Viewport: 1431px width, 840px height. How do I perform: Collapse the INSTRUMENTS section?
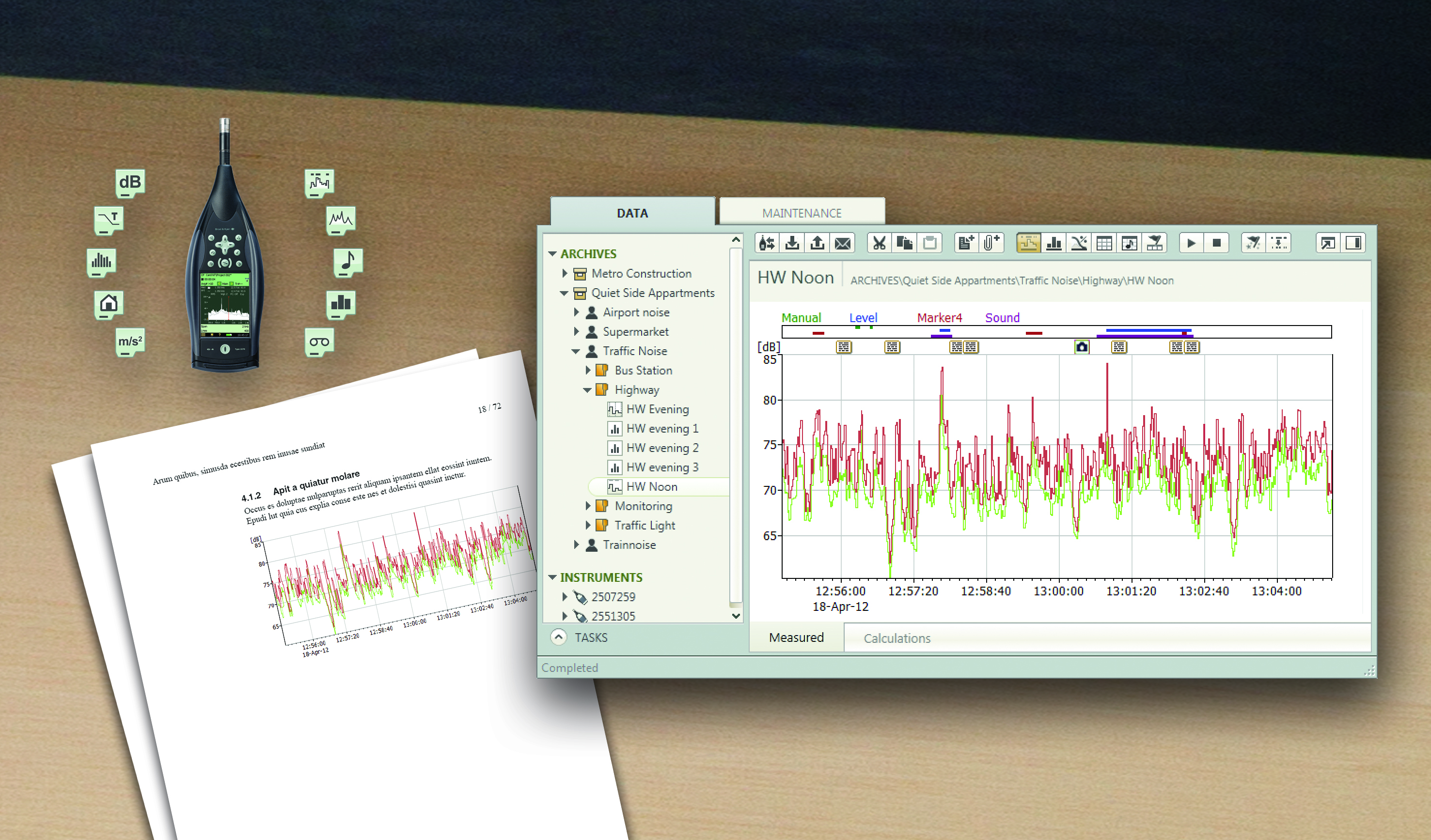tap(552, 577)
